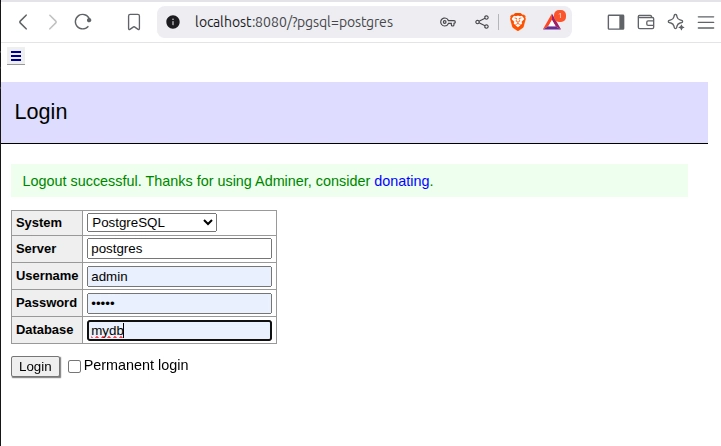Open the Brave Wallet icon
The image size is (721, 446).
(x=646, y=22)
